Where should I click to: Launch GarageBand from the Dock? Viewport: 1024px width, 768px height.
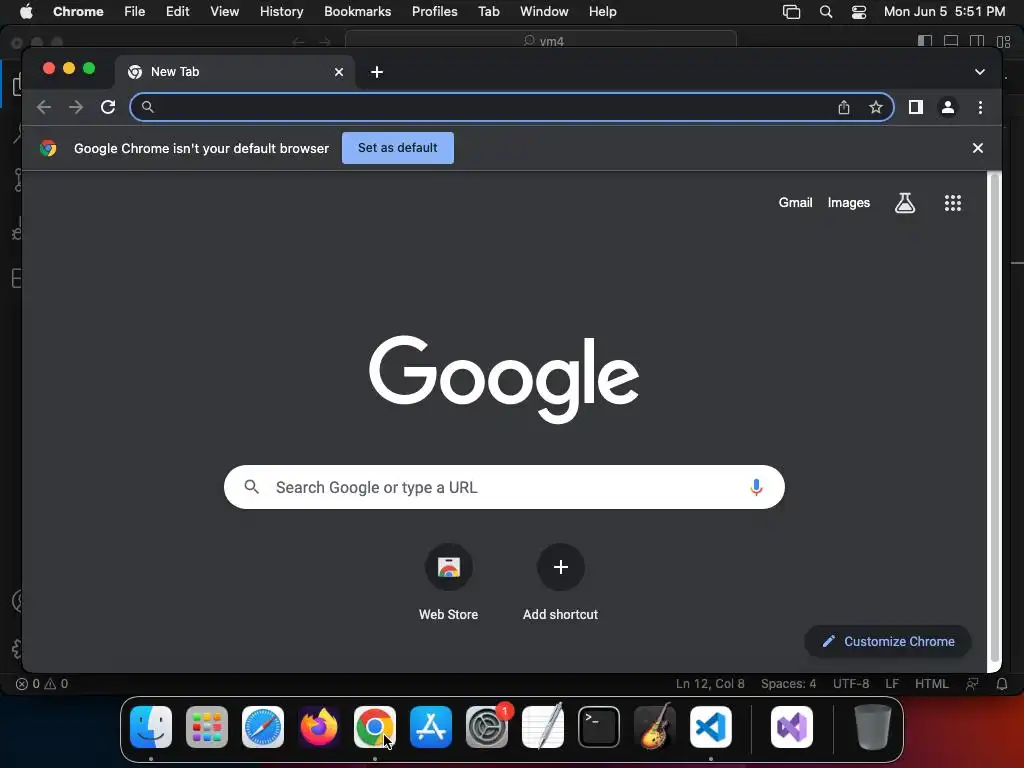[655, 727]
